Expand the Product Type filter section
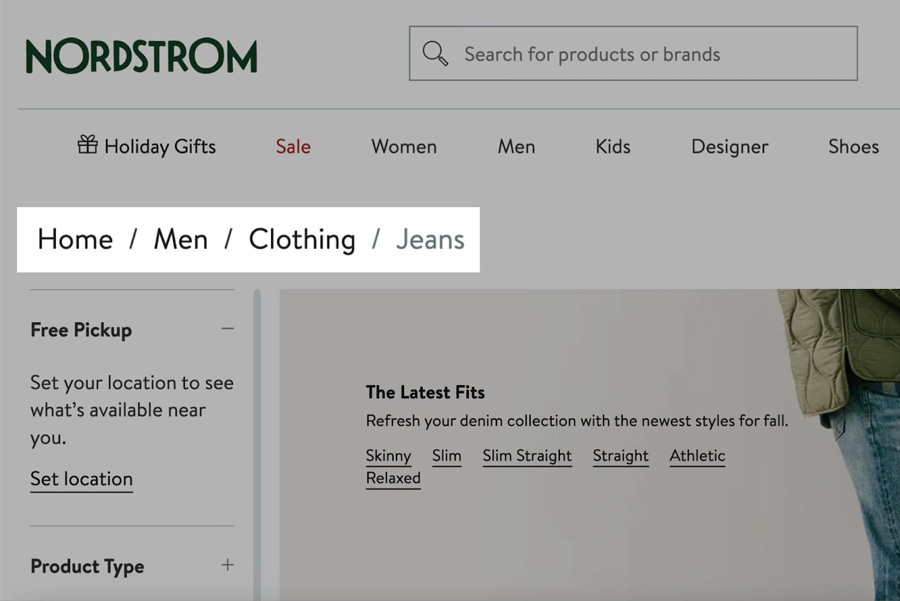Image resolution: width=900 pixels, height=601 pixels. tap(227, 565)
